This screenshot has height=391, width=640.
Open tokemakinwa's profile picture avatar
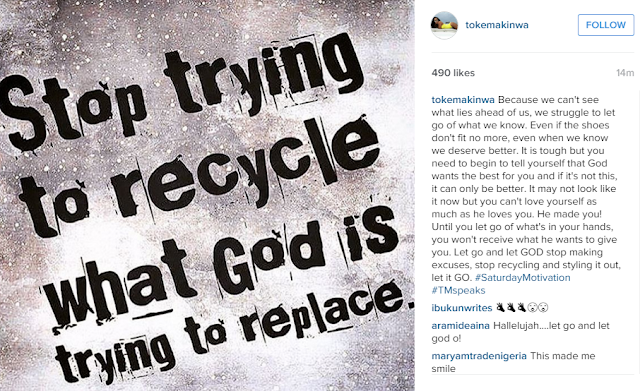pyautogui.click(x=444, y=25)
